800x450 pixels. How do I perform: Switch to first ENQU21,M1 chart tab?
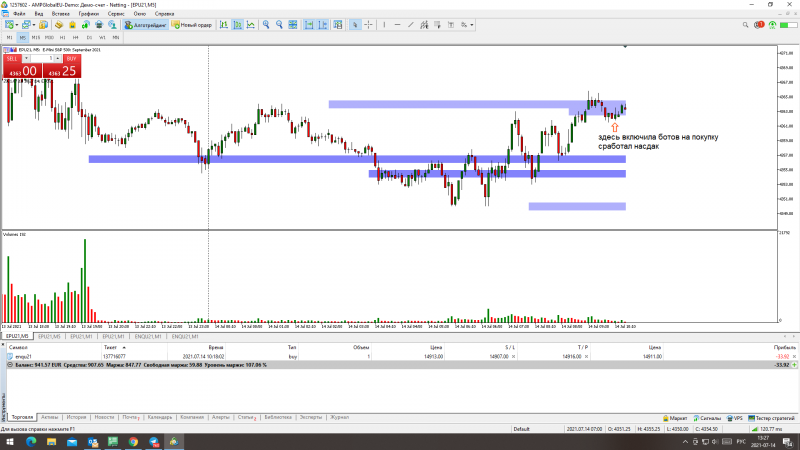coord(148,337)
